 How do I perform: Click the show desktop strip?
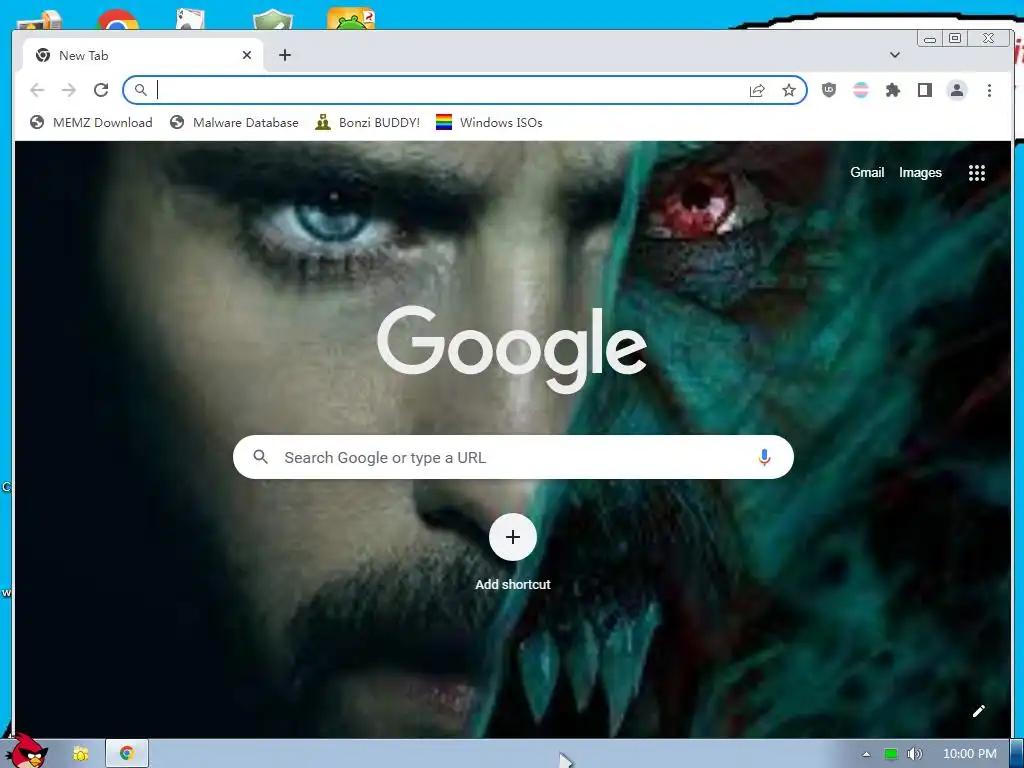point(1017,754)
